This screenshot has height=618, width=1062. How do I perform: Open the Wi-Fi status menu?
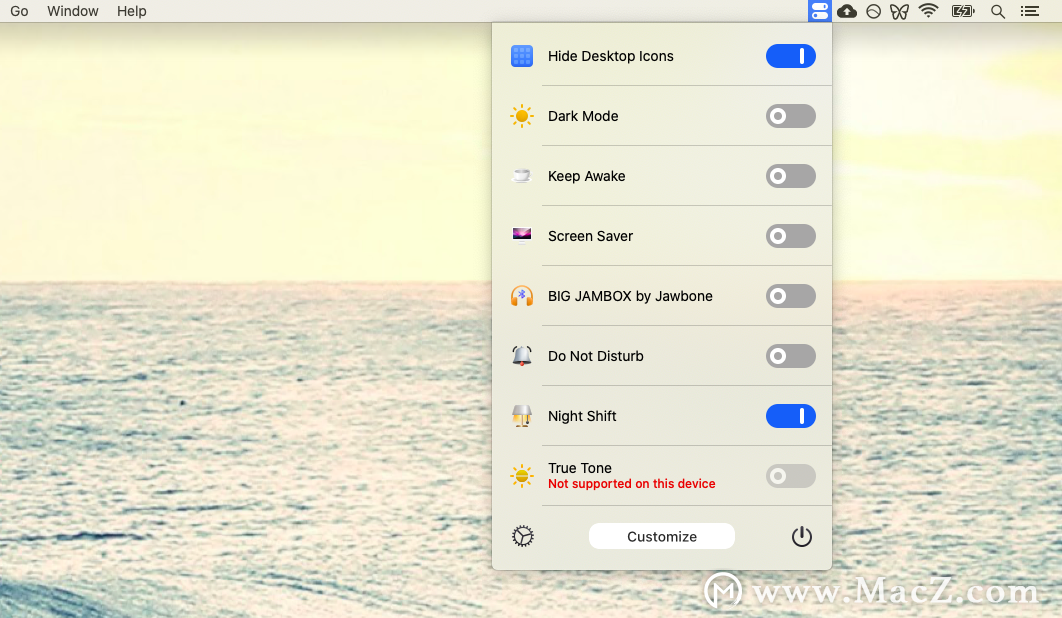tap(929, 11)
